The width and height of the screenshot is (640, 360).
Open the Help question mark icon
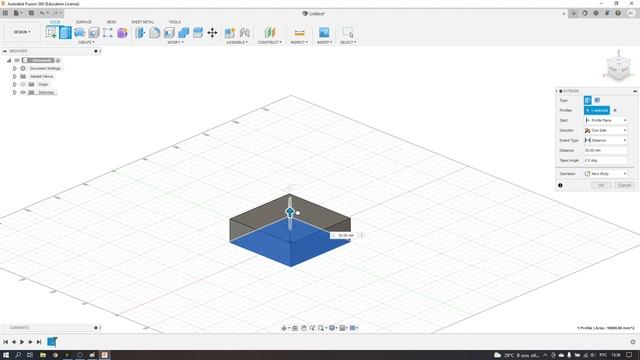(618, 13)
